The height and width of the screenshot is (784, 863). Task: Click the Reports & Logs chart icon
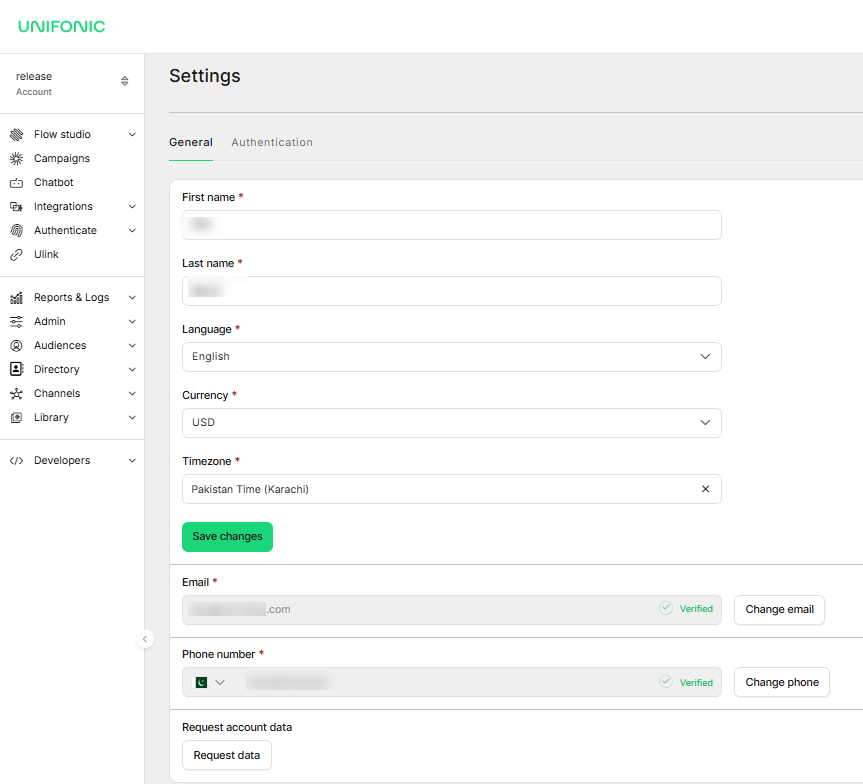pyautogui.click(x=17, y=298)
